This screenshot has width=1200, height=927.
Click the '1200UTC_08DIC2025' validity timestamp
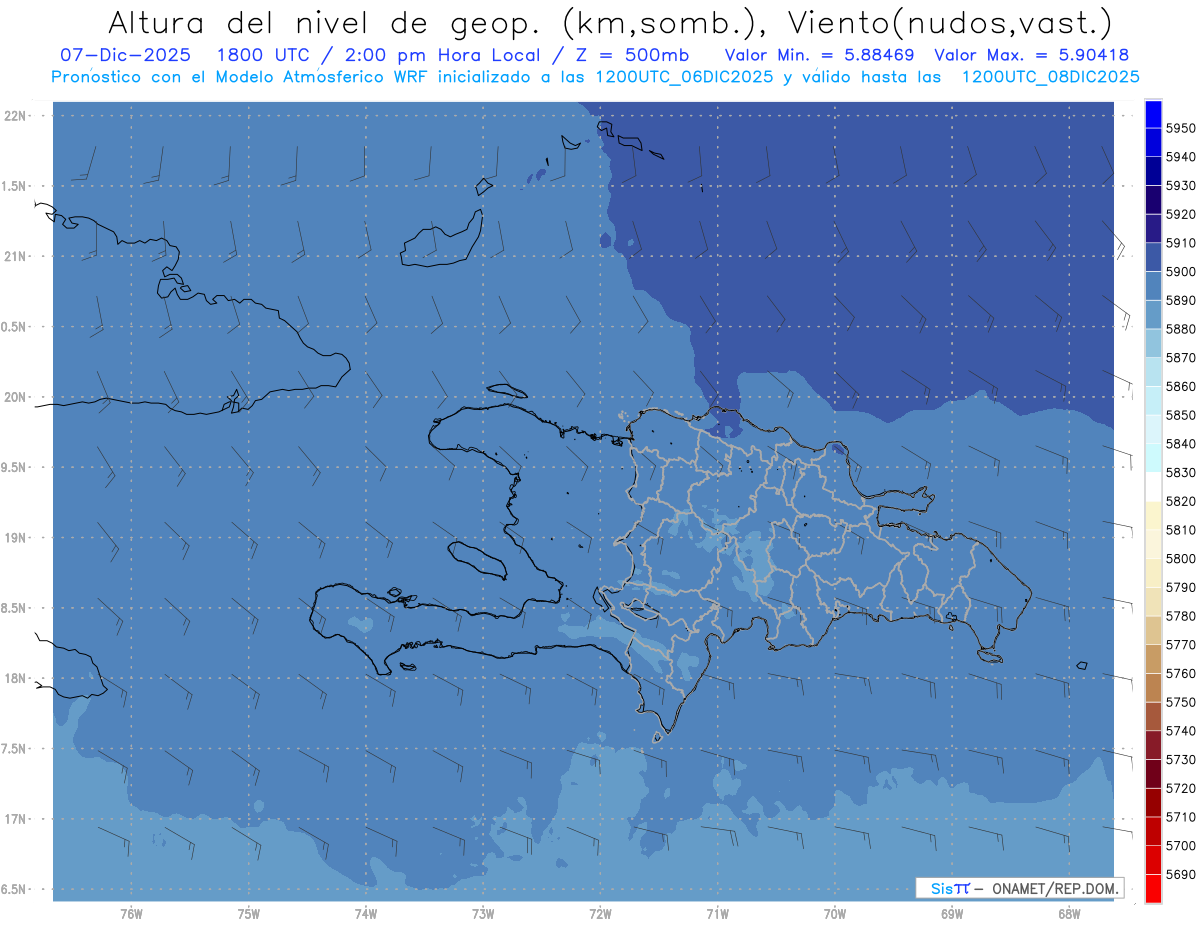click(x=1050, y=76)
